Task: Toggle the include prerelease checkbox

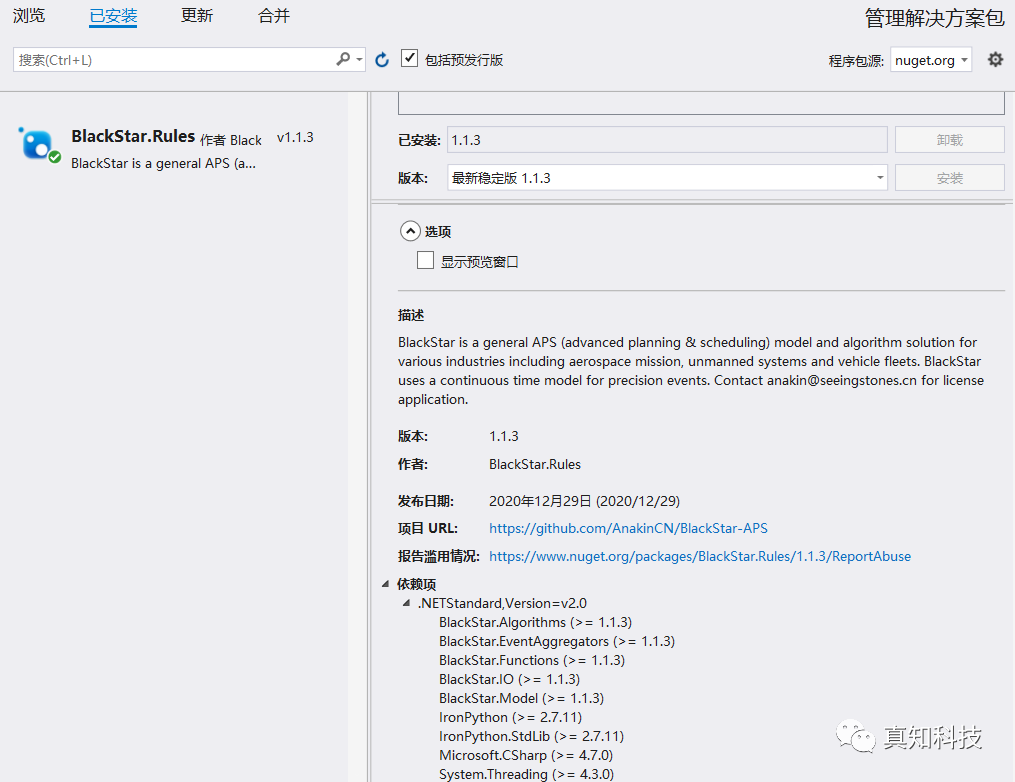Action: [x=409, y=58]
